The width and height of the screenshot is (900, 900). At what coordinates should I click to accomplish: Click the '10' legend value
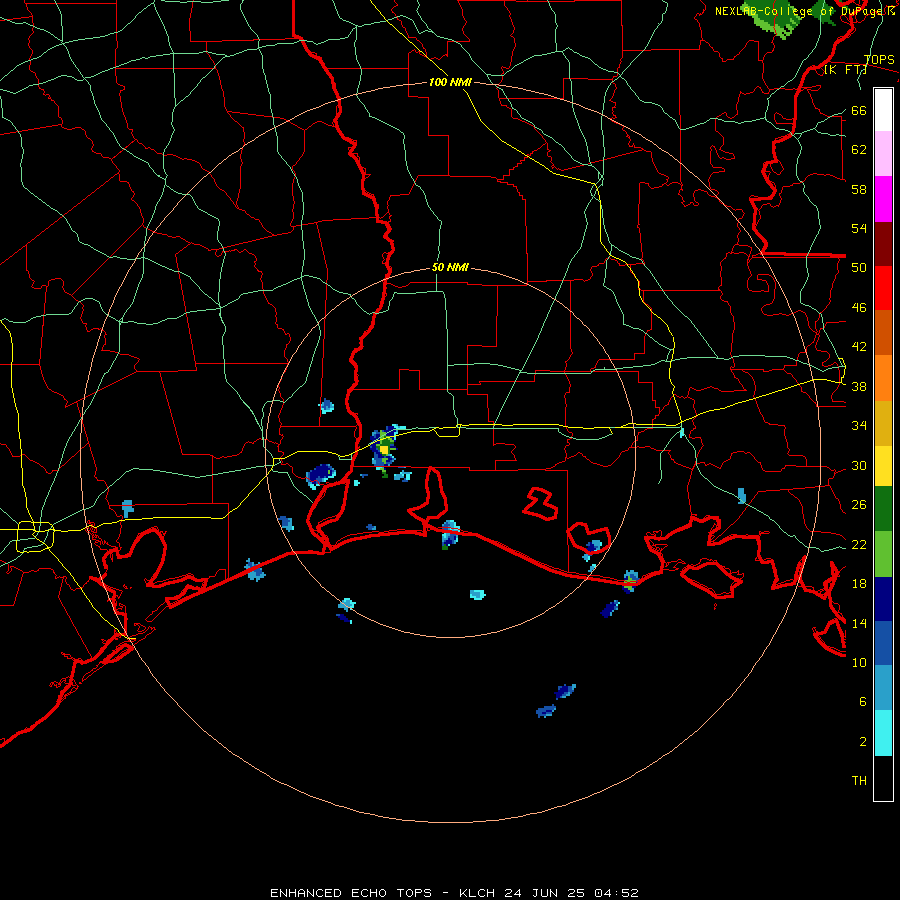859,663
